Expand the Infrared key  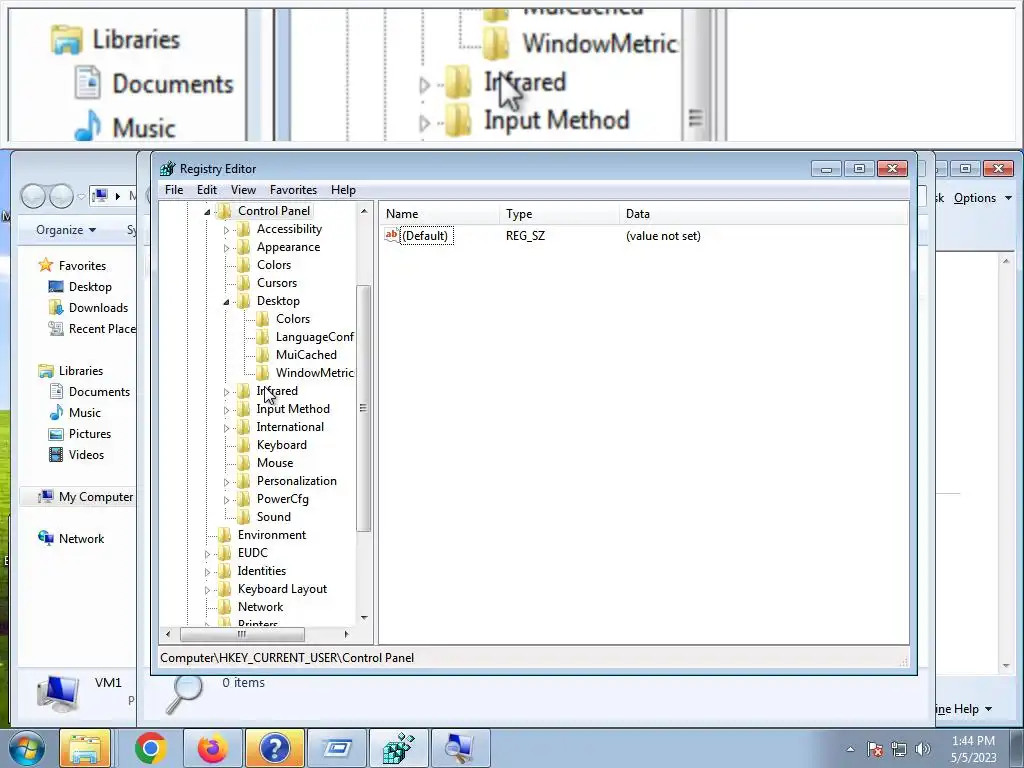coord(226,392)
